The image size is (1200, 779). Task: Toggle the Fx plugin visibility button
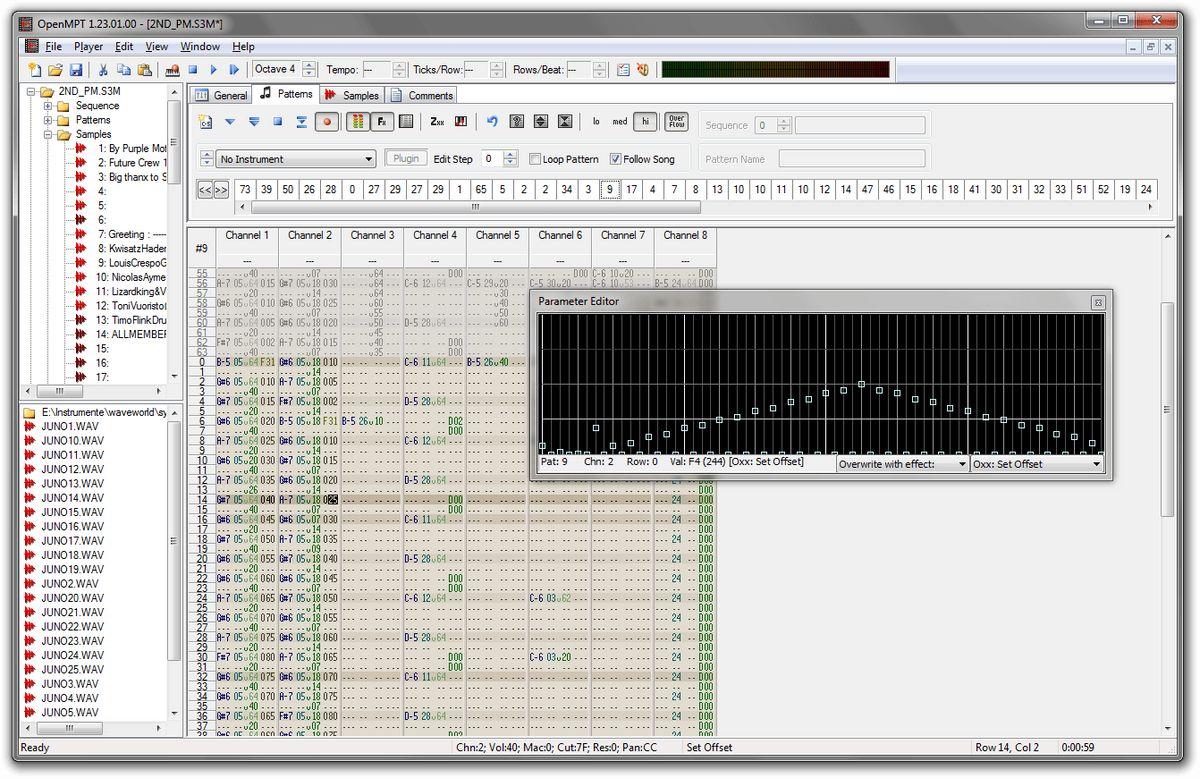(x=381, y=122)
